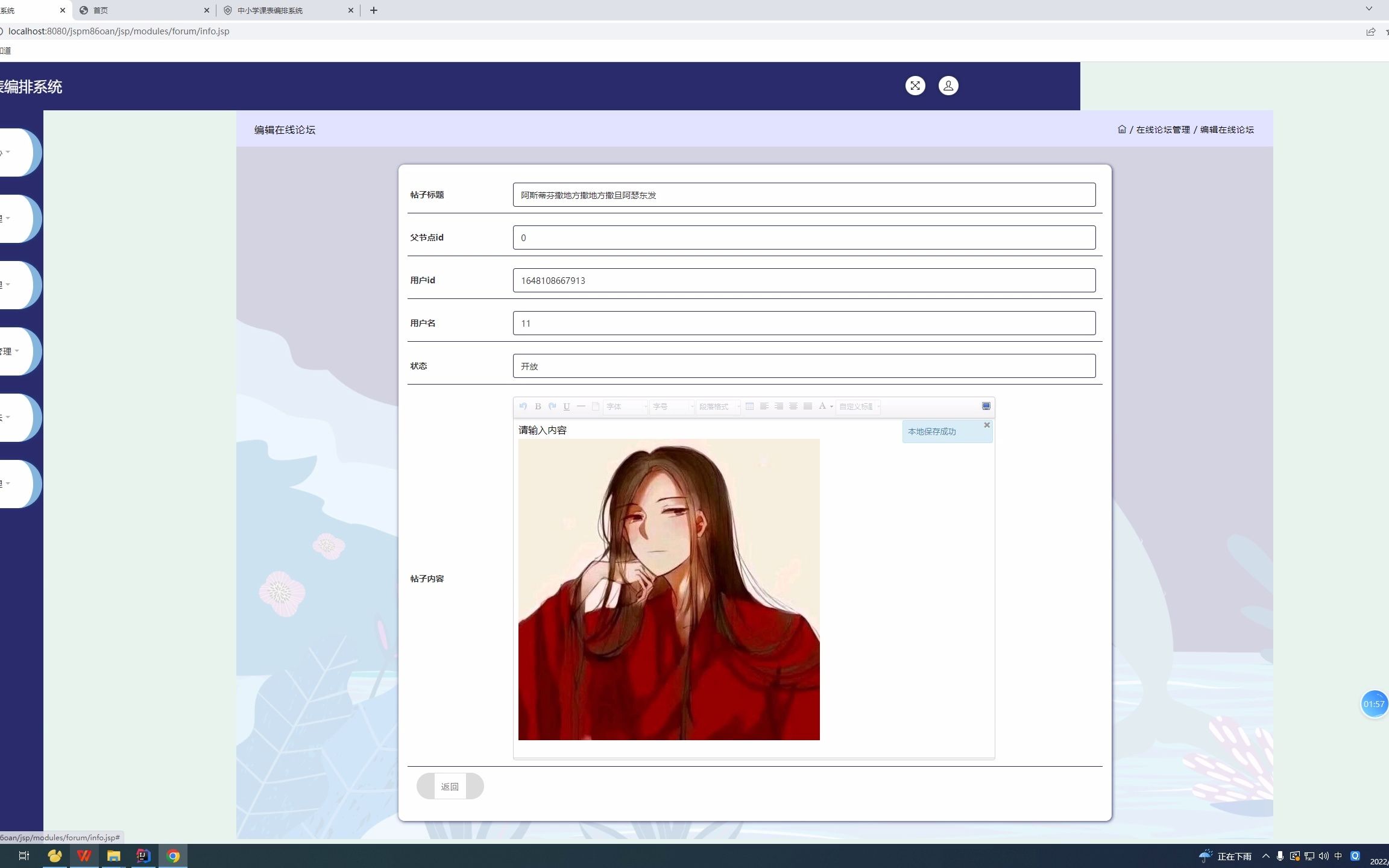1389x868 pixels.
Task: Expand the sixth sidebar menu item
Action: pyautogui.click(x=16, y=483)
